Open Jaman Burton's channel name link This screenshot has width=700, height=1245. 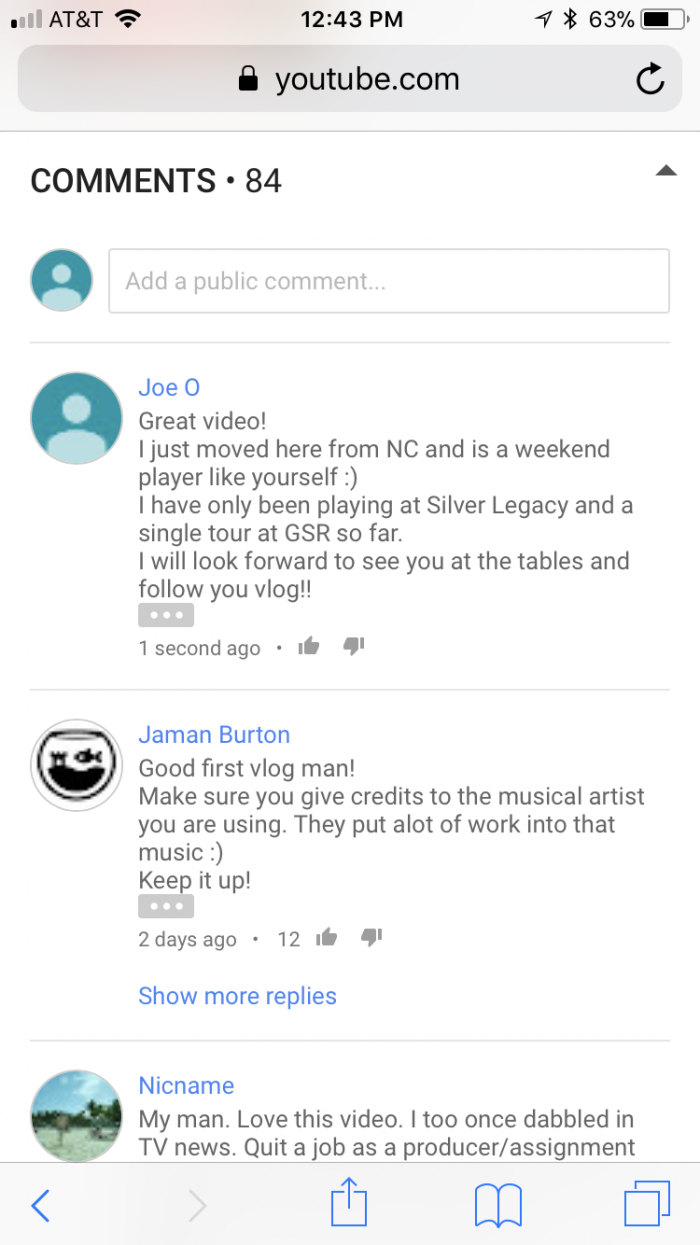214,735
